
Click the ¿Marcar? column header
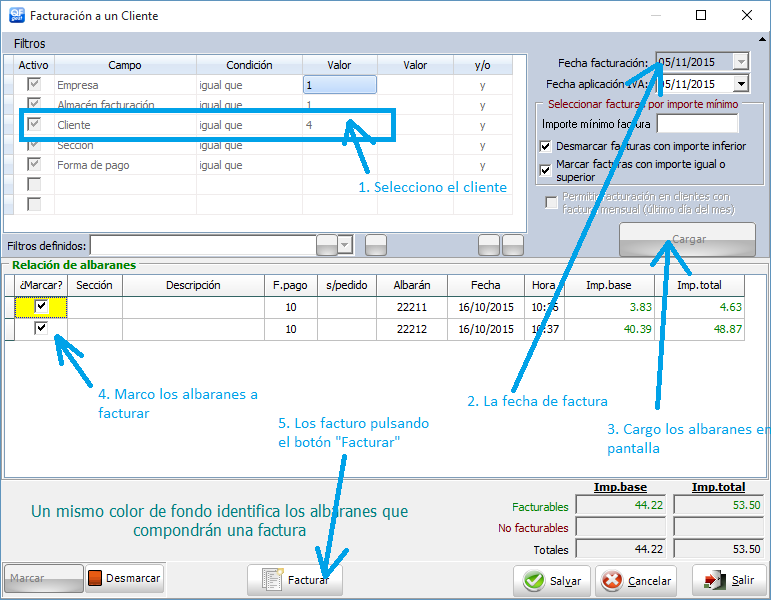[41, 285]
